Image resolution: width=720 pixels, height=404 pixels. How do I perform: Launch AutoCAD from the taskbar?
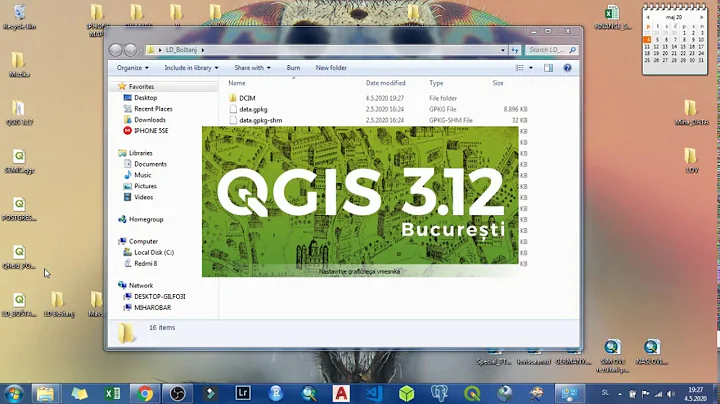coord(341,393)
